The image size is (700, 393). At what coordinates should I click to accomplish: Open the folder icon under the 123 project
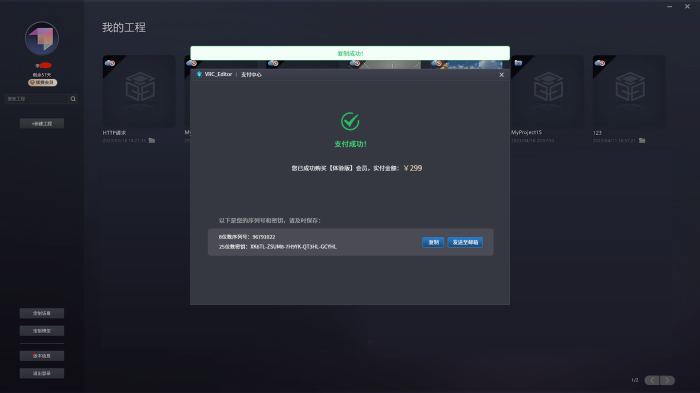coord(642,140)
